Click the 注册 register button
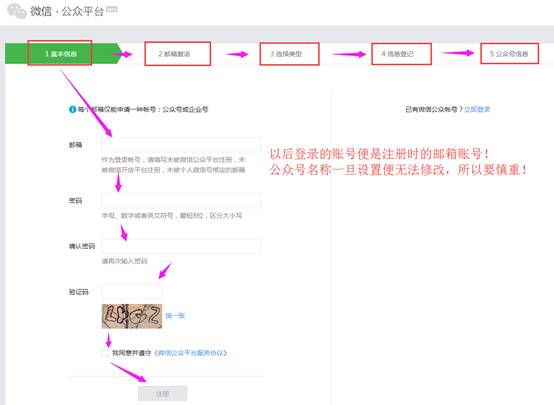 (163, 394)
